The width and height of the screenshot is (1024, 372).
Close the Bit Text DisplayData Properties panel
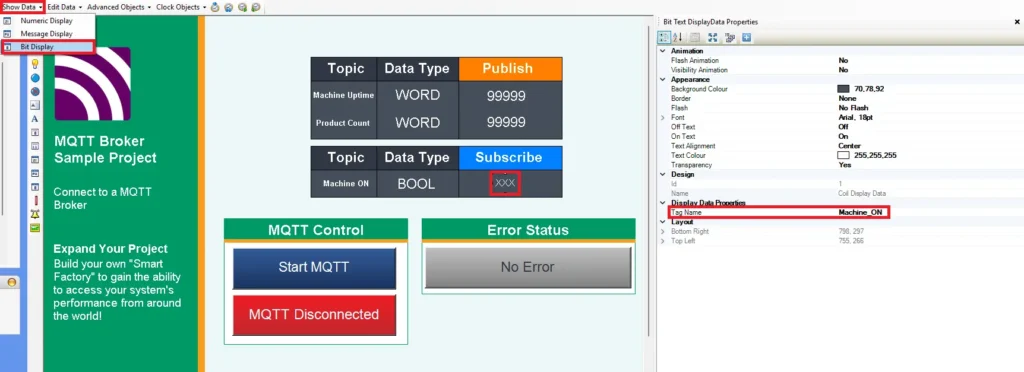coord(1017,22)
